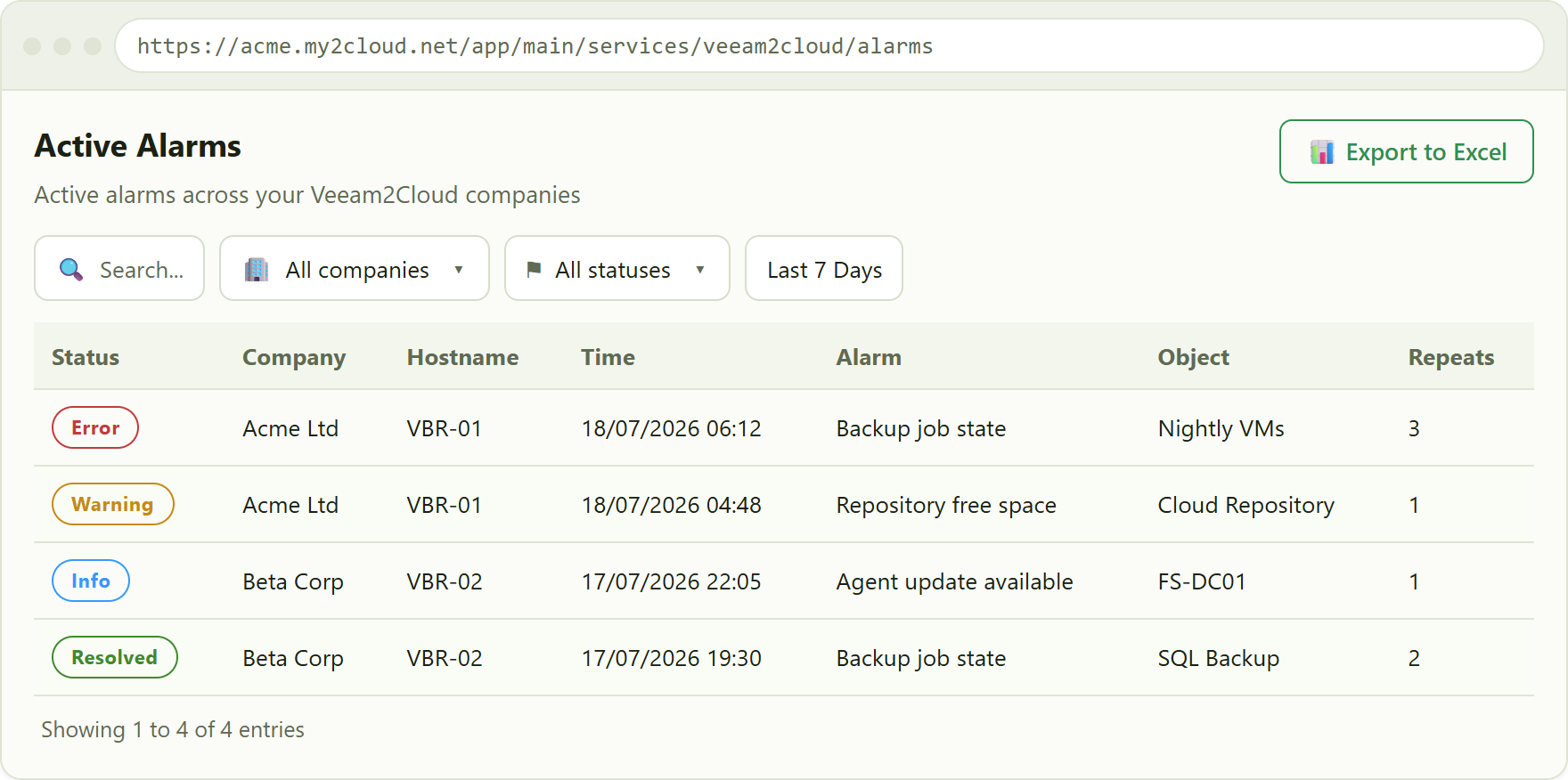Expand the All companies dropdown arrow
Screen dimensions: 1568x780
tap(459, 270)
